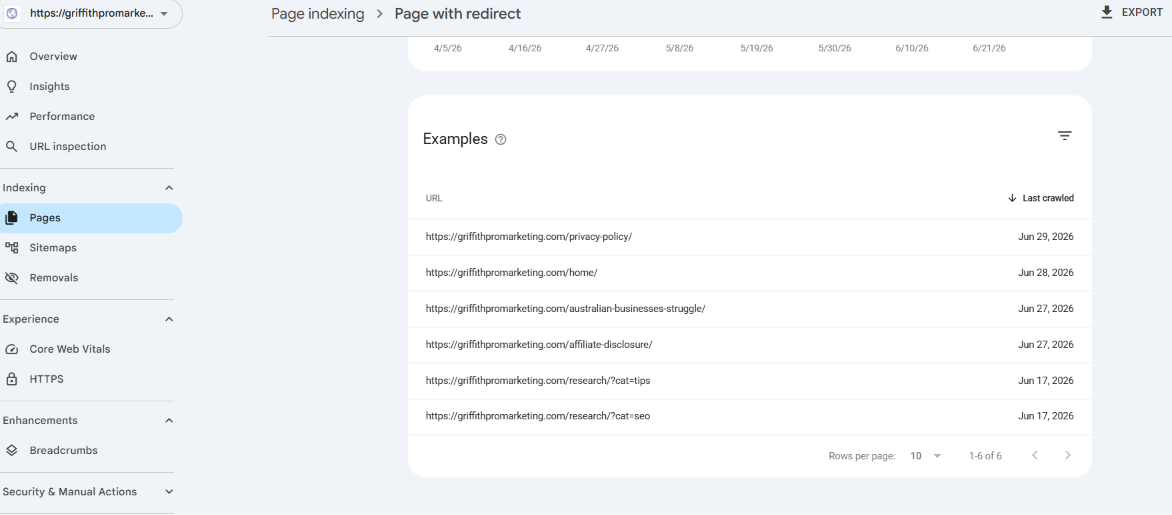The image size is (1172, 515).
Task: Click the Breadcrumbs layers icon
Action: tap(11, 451)
